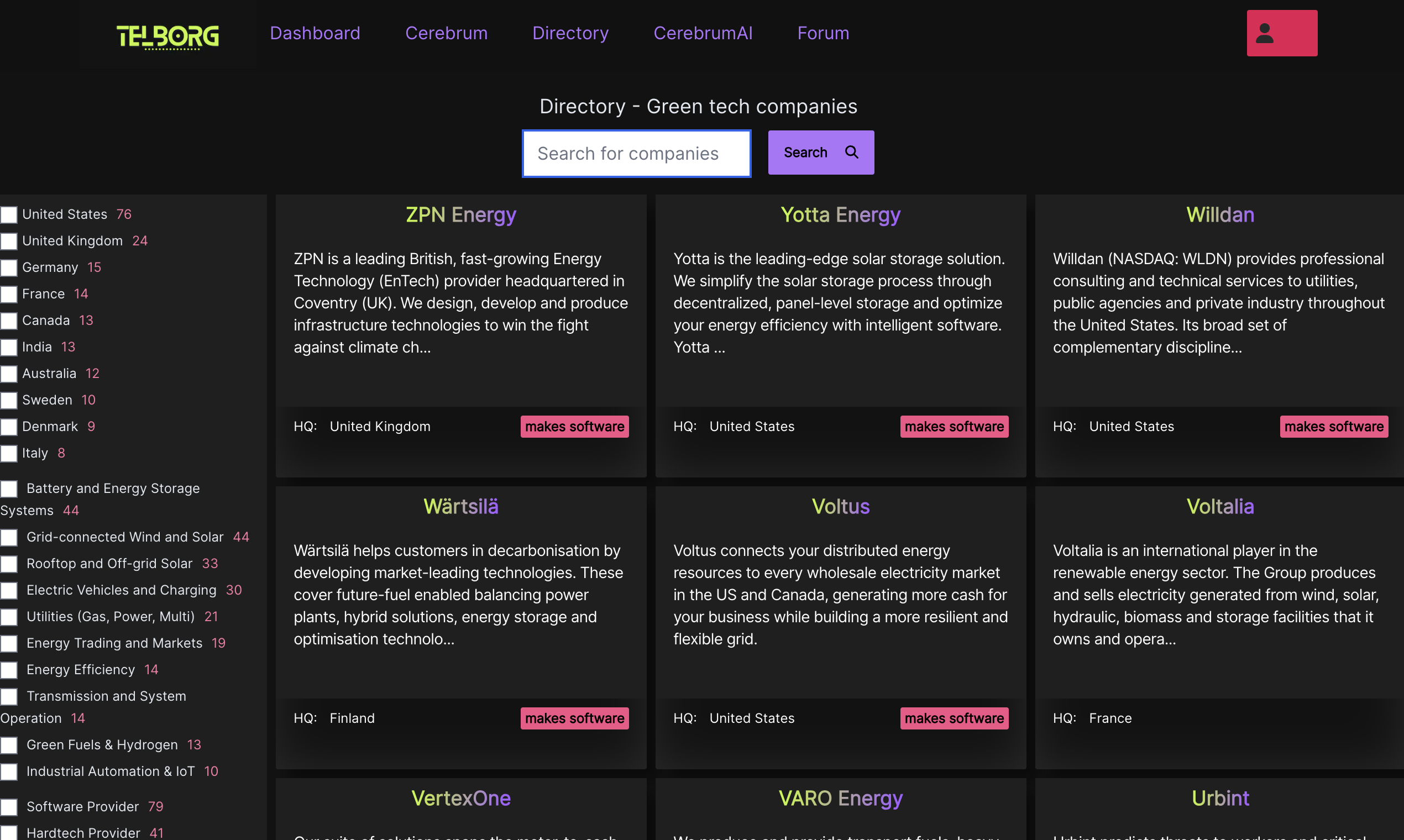Click HQ France on Voltalia card
1404x840 pixels.
point(1092,718)
